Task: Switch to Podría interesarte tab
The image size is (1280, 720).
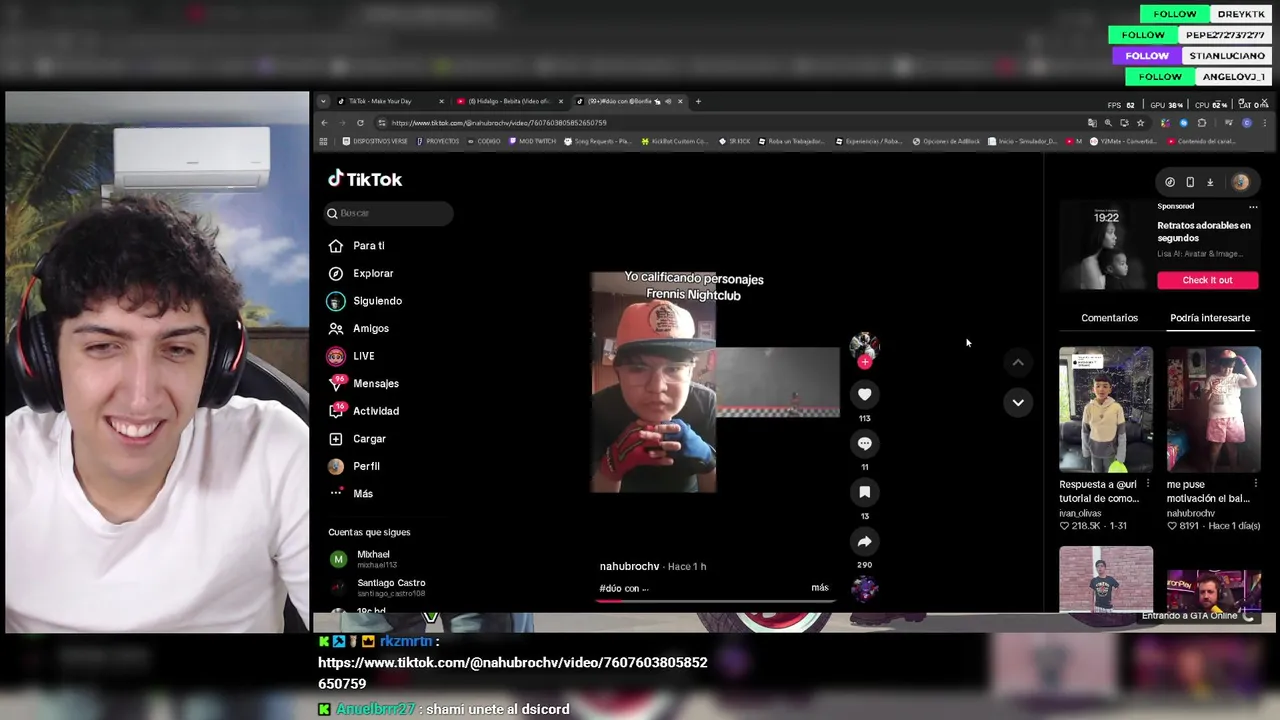Action: click(x=1210, y=318)
